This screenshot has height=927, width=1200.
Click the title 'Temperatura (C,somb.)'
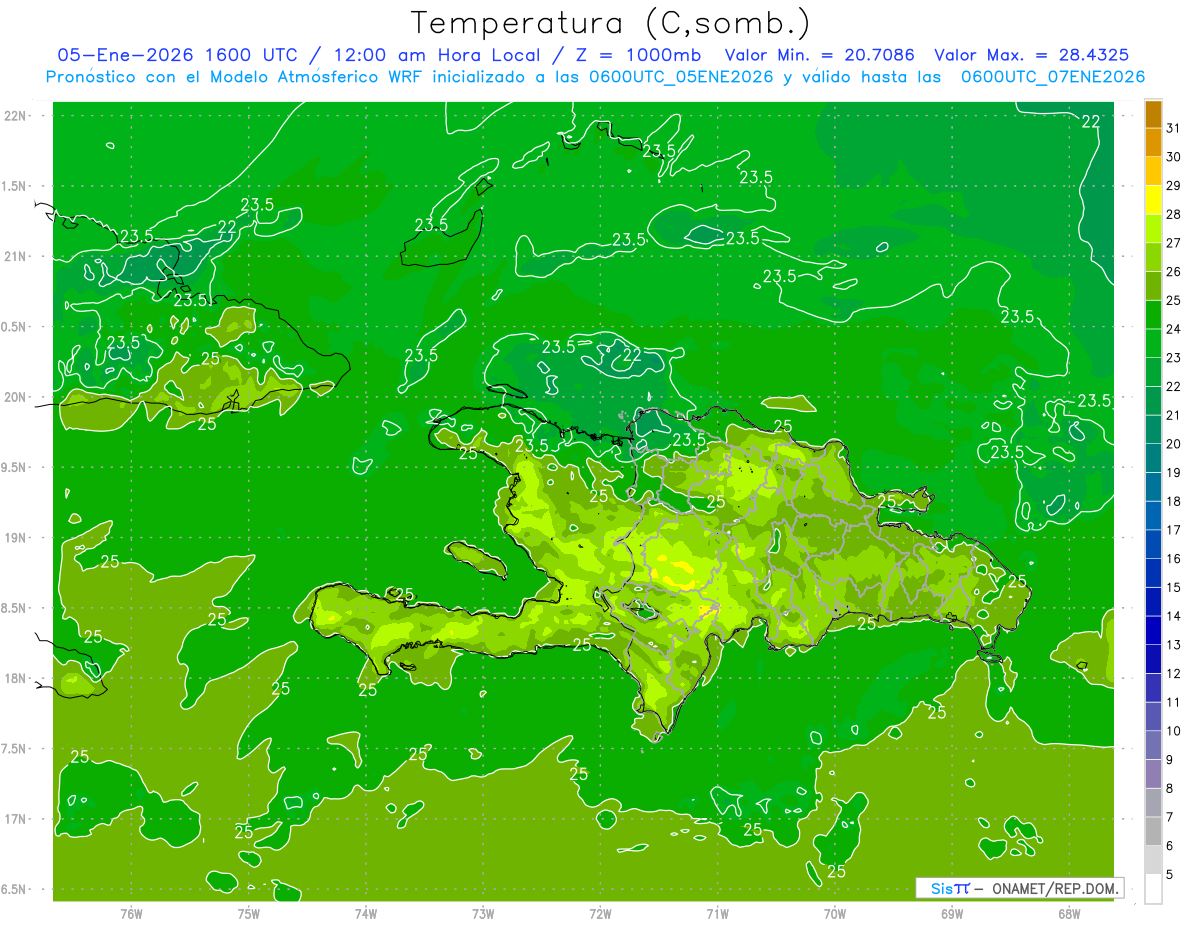click(x=610, y=23)
